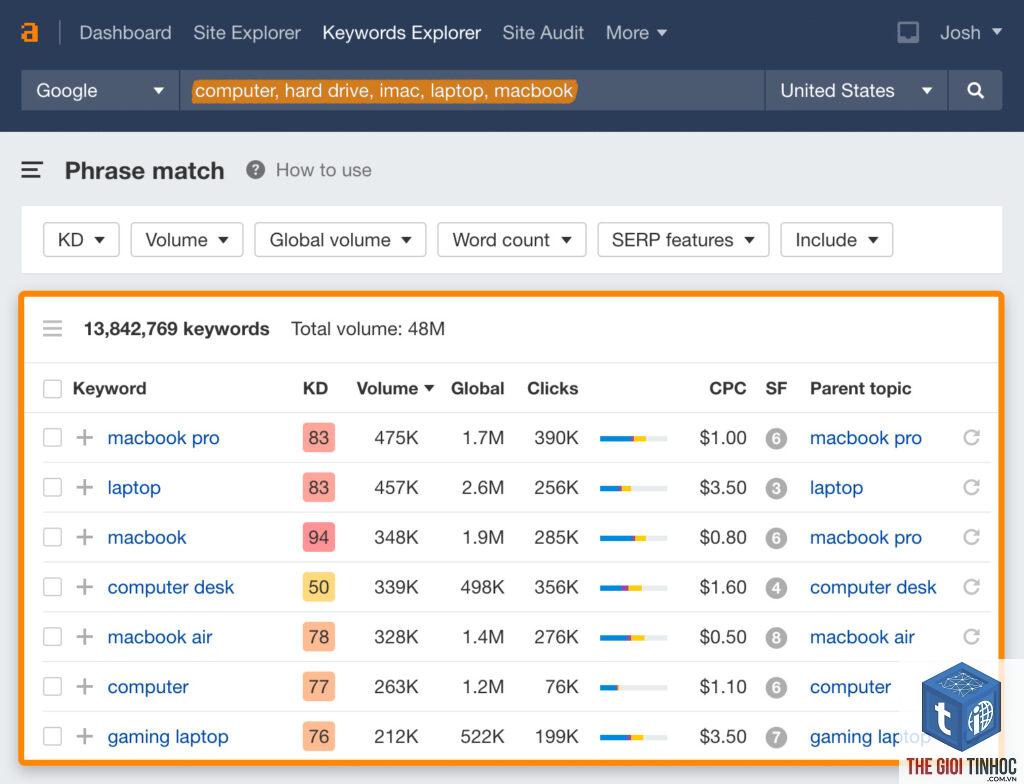The width and height of the screenshot is (1024, 784).
Task: Open the Include filter dropdown
Action: [x=837, y=240]
